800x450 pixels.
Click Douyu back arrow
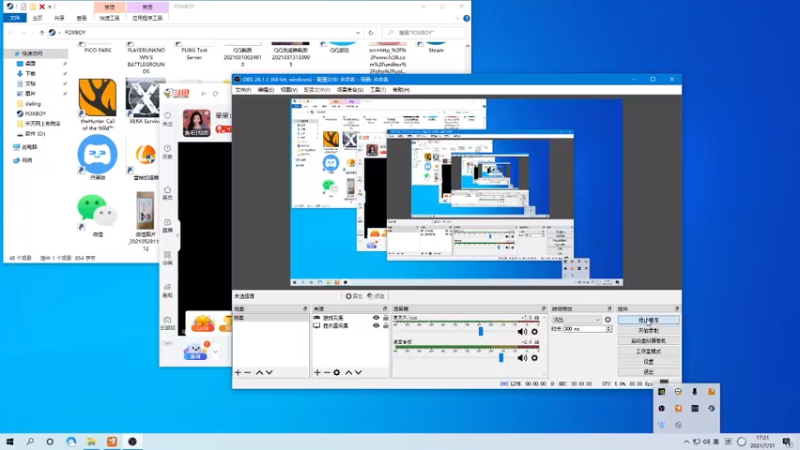[x=204, y=94]
